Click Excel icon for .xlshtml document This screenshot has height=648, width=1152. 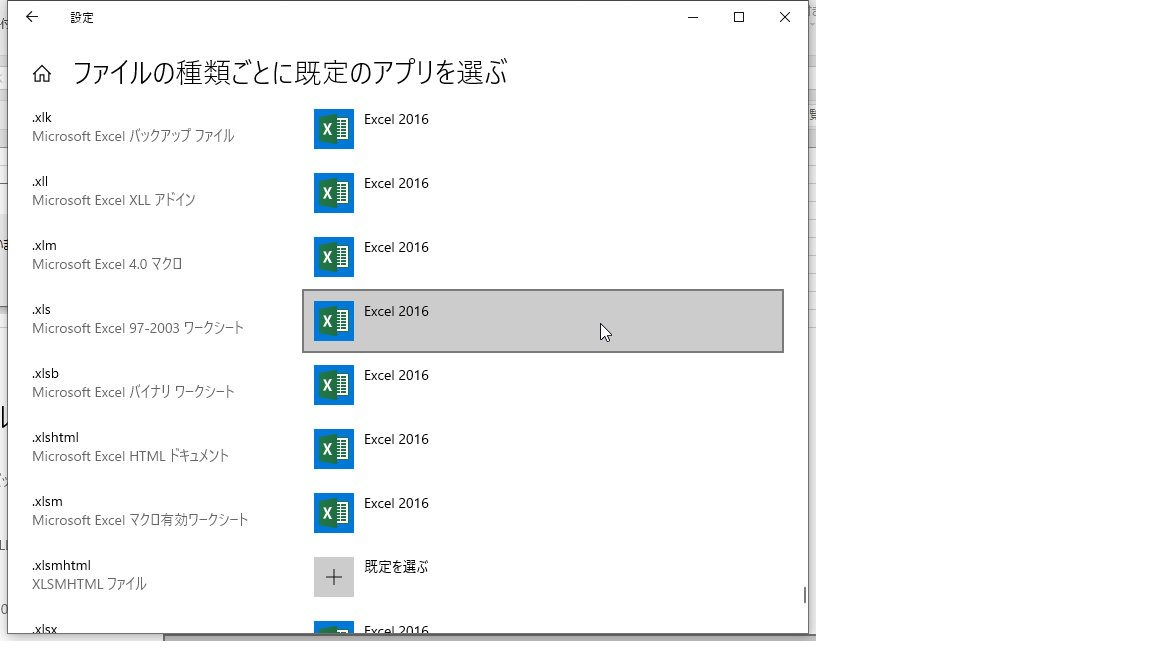[x=334, y=449]
